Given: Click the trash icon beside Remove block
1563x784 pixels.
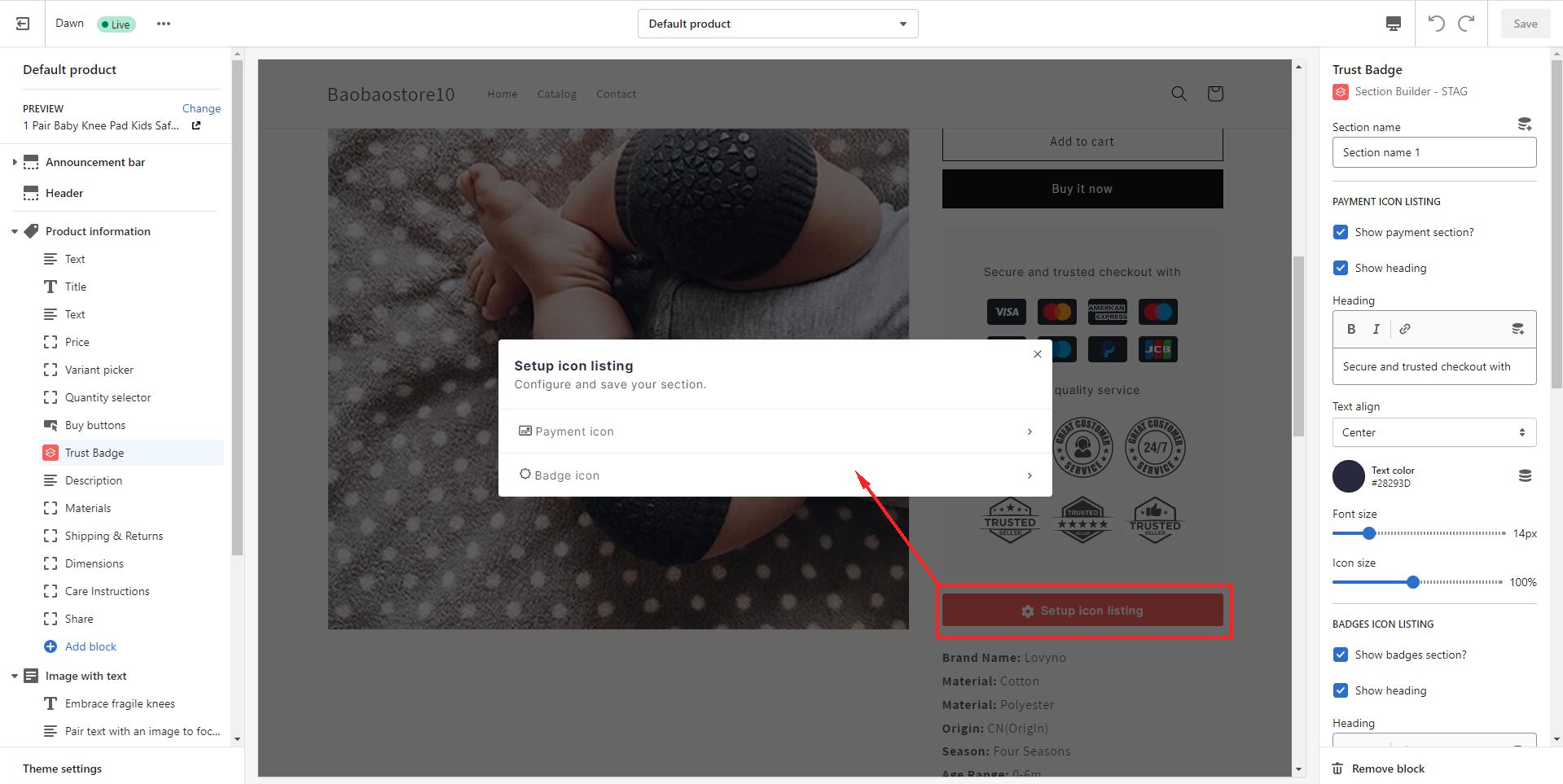Looking at the screenshot, I should click(x=1337, y=769).
